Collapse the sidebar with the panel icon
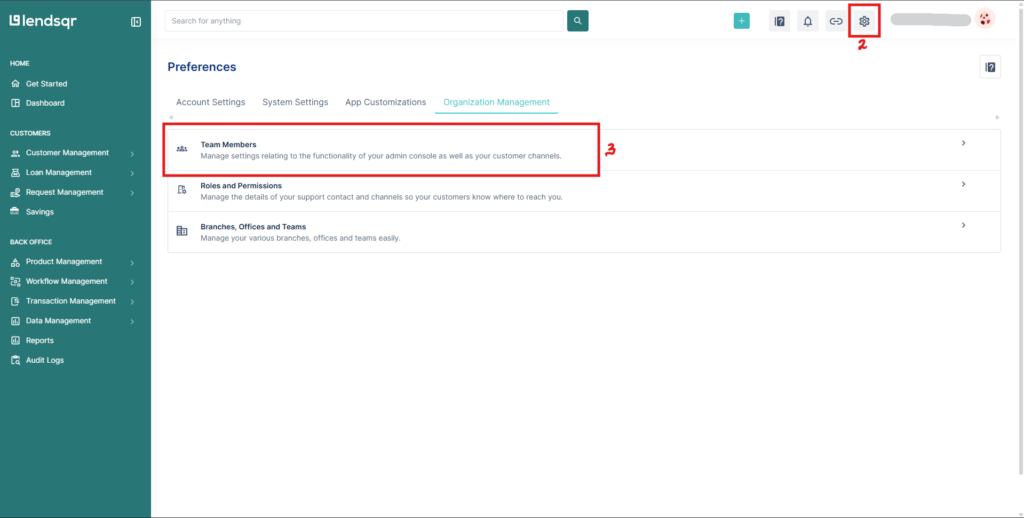 (136, 22)
